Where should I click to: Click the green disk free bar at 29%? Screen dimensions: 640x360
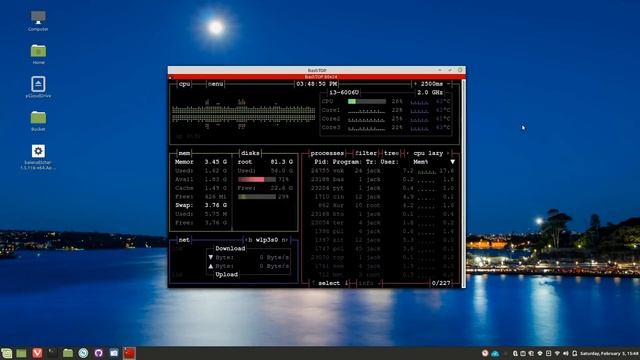pos(257,196)
